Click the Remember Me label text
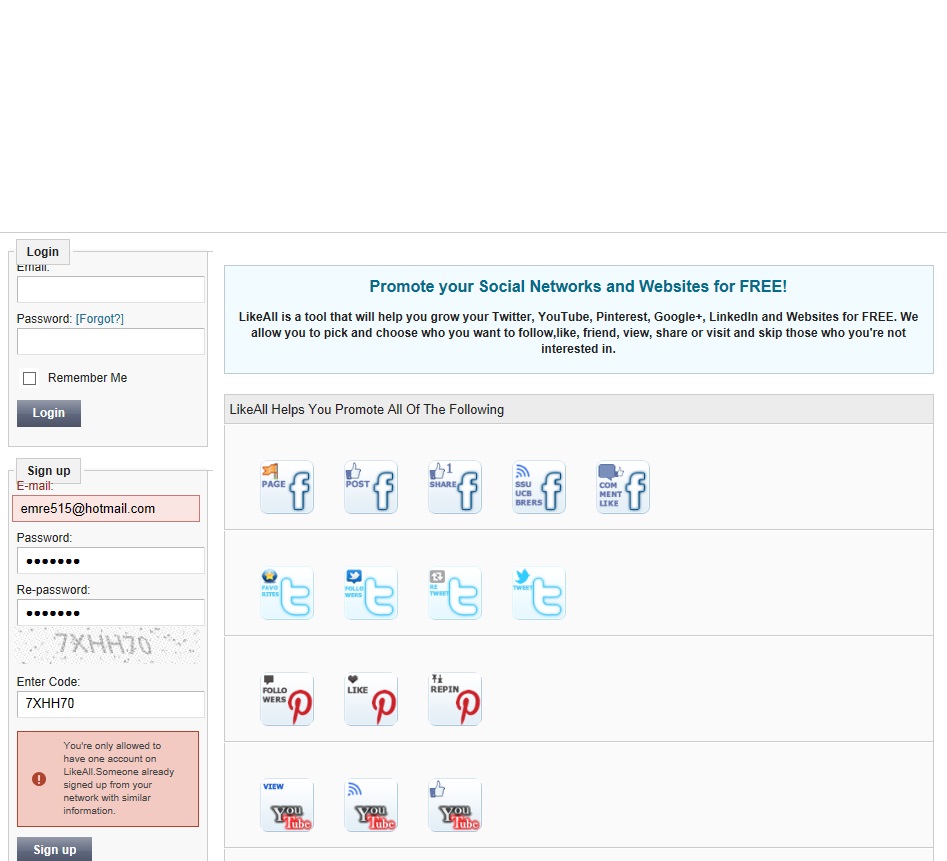 (88, 378)
